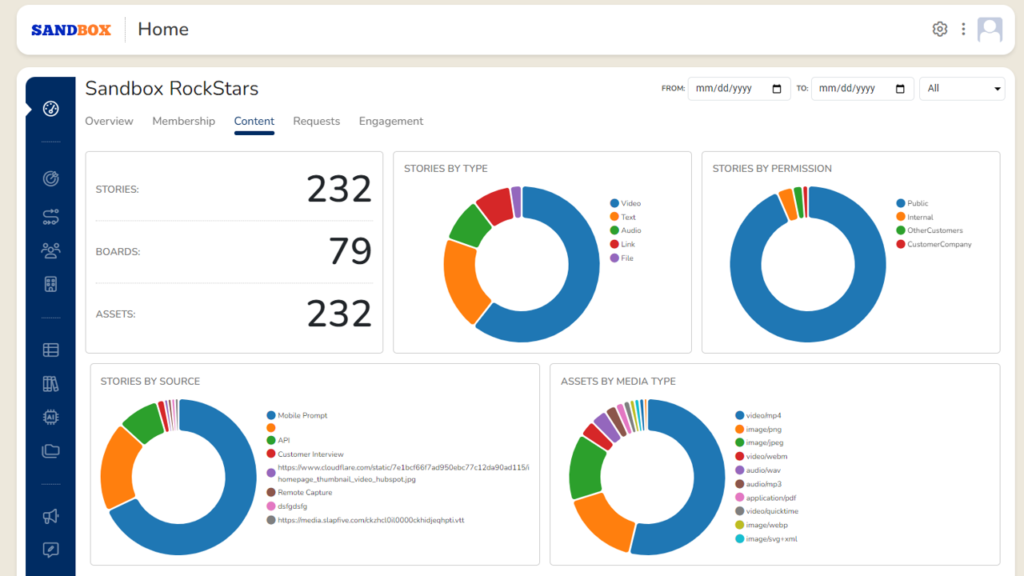
Task: Open the settings gear in the top bar
Action: click(939, 29)
